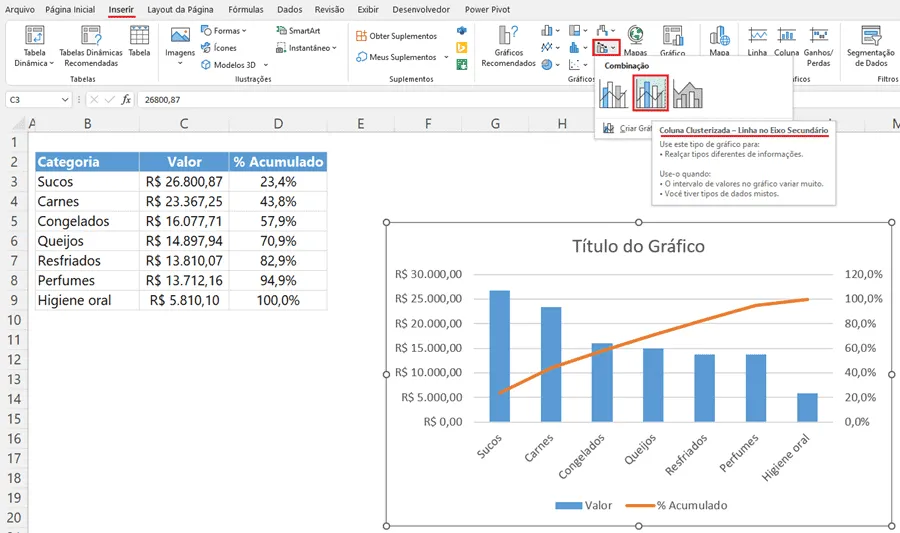Viewport: 900px width, 533px height.
Task: Open the Desenvolvedor tab
Action: click(x=421, y=10)
